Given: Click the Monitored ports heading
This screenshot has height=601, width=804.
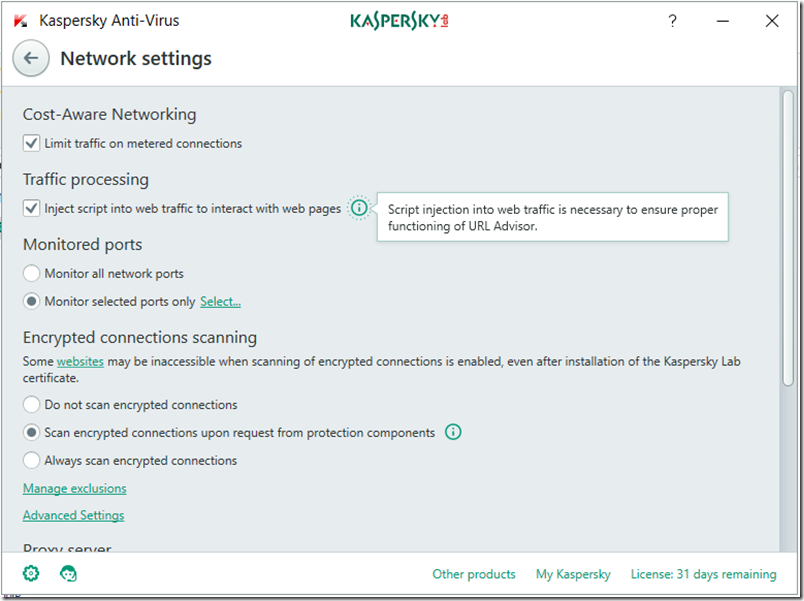Looking at the screenshot, I should tap(83, 245).
